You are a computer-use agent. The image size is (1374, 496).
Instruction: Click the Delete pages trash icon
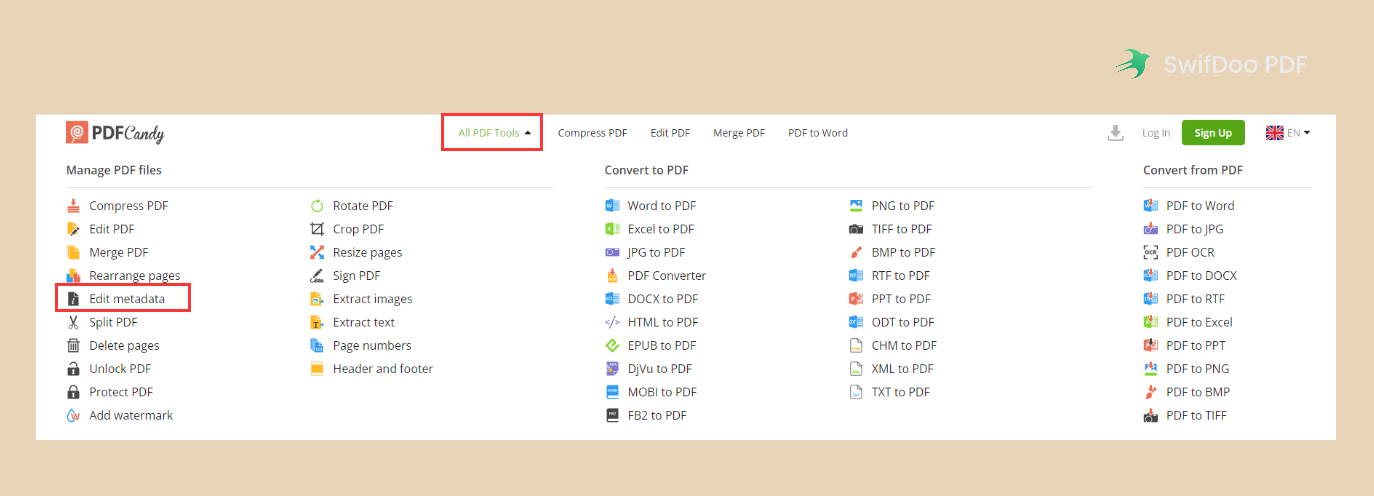click(x=73, y=345)
